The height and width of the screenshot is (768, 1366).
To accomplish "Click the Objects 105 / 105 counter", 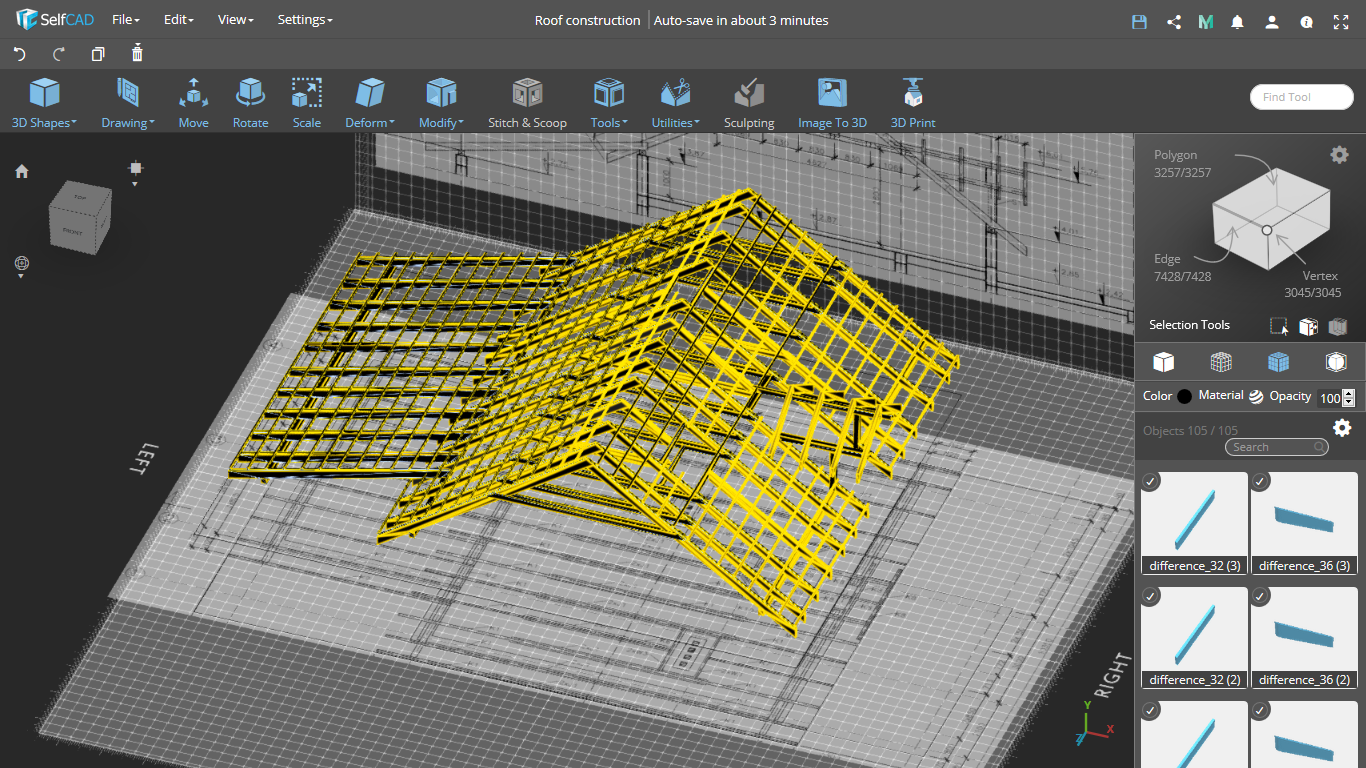I will (x=1190, y=431).
